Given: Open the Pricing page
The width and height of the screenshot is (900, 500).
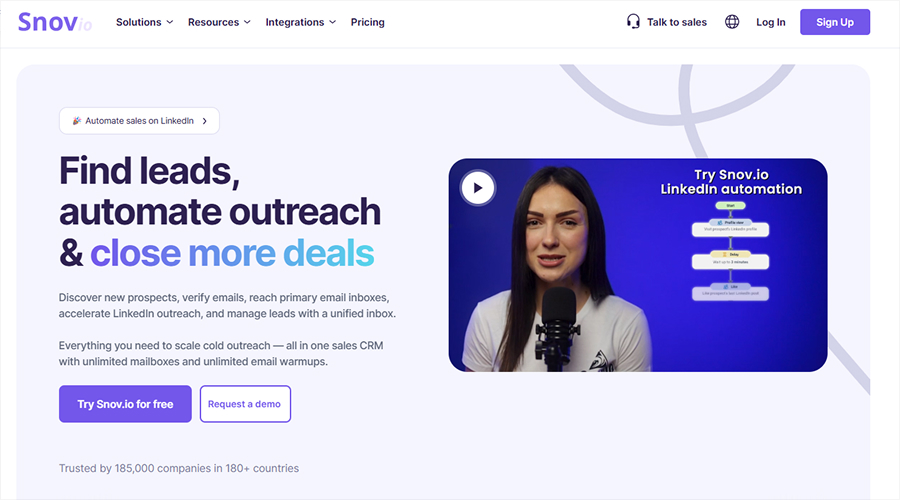Looking at the screenshot, I should coord(367,22).
